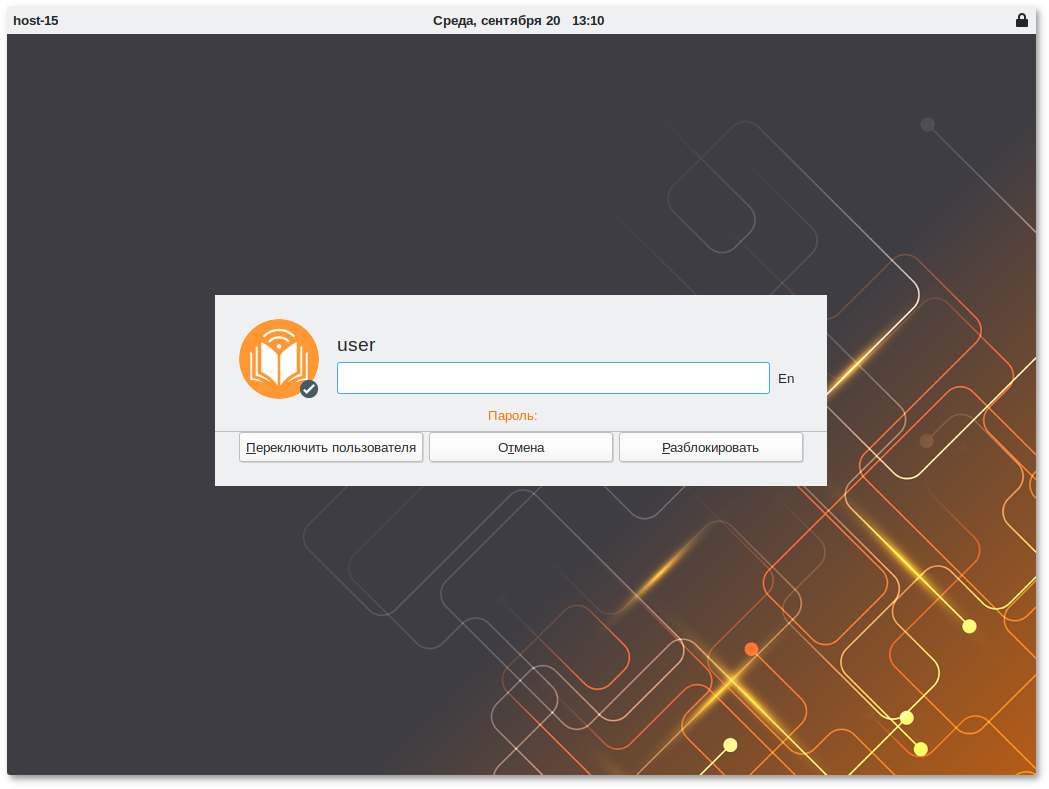Click empty panel space between hostname and date
The height and width of the screenshot is (789, 1049).
click(240, 20)
